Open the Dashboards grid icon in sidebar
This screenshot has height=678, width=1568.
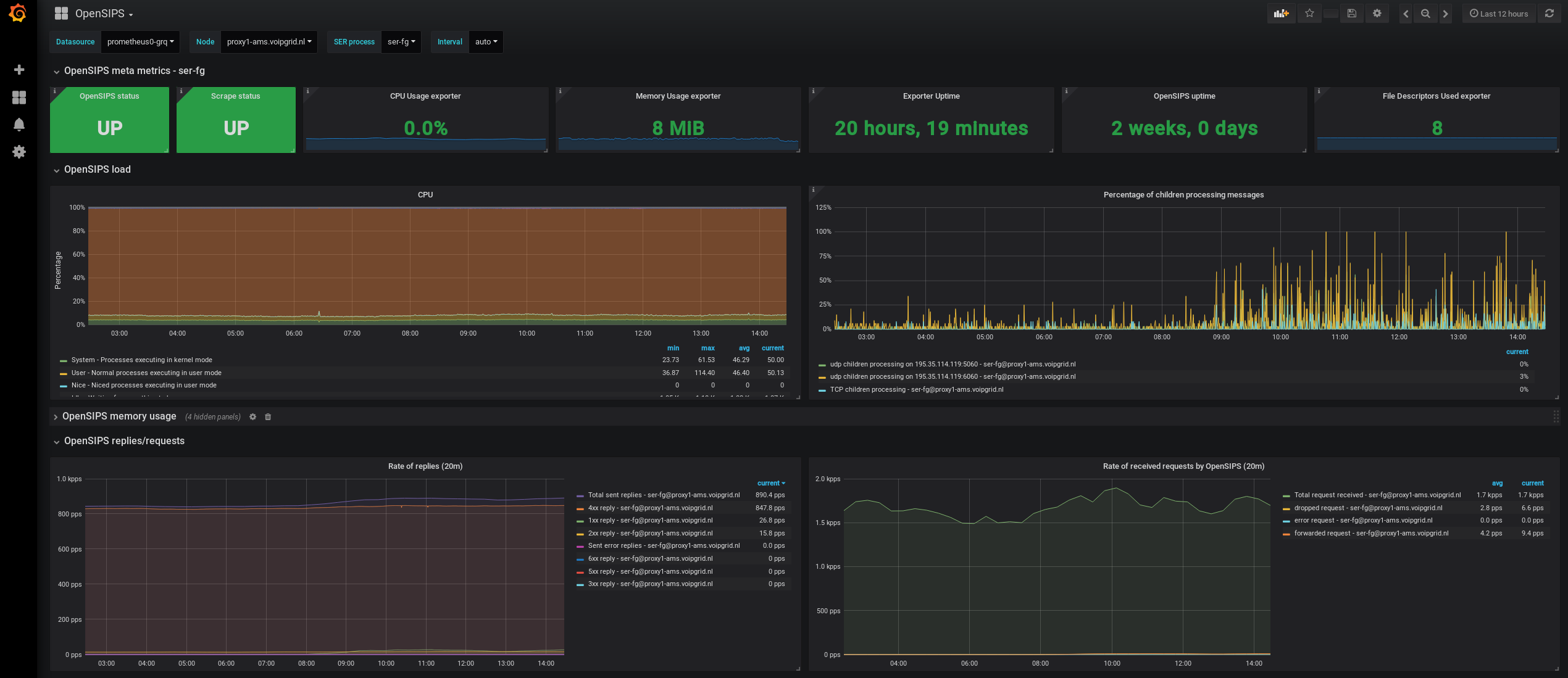pos(19,97)
